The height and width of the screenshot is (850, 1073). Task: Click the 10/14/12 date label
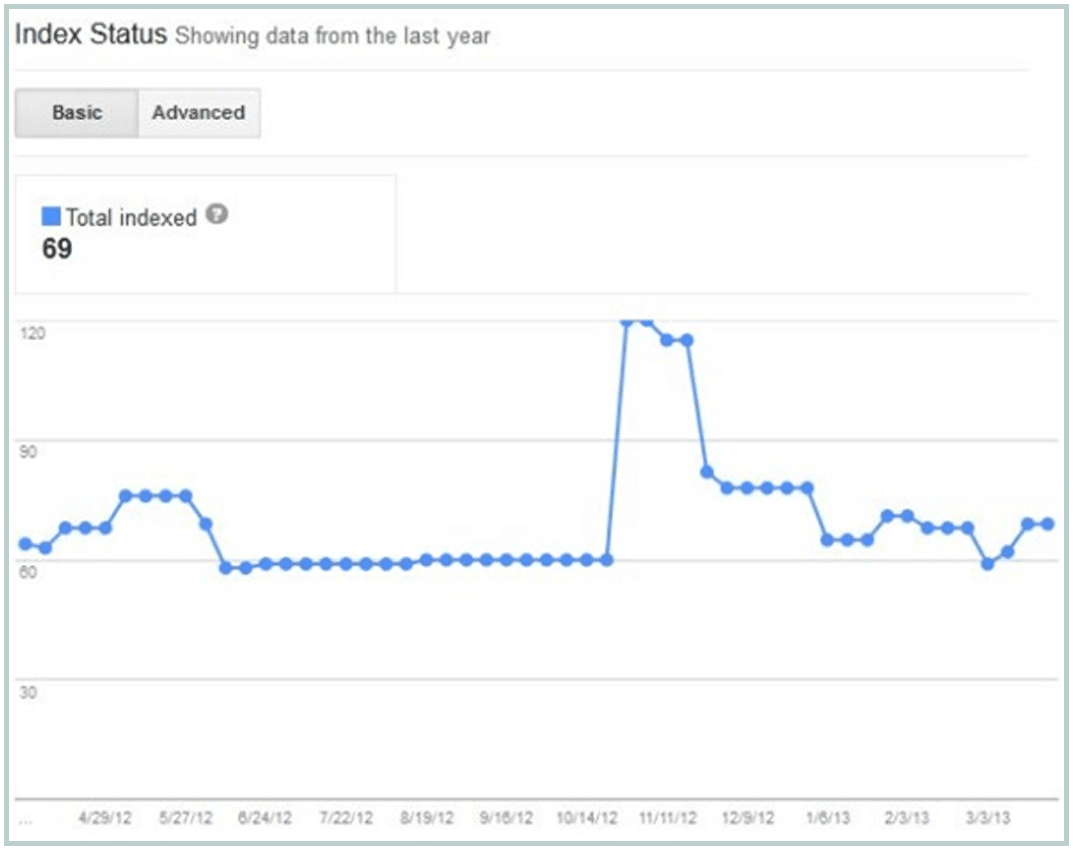[x=587, y=818]
